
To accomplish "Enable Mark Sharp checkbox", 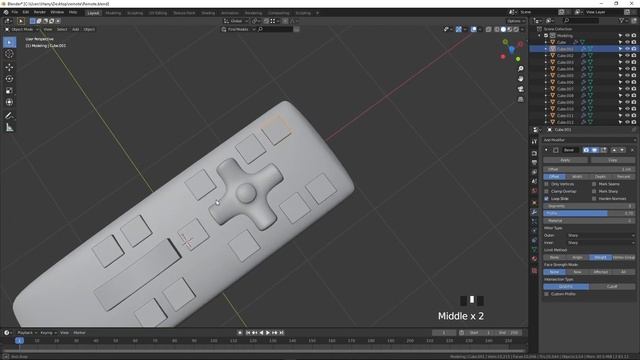I will (594, 191).
